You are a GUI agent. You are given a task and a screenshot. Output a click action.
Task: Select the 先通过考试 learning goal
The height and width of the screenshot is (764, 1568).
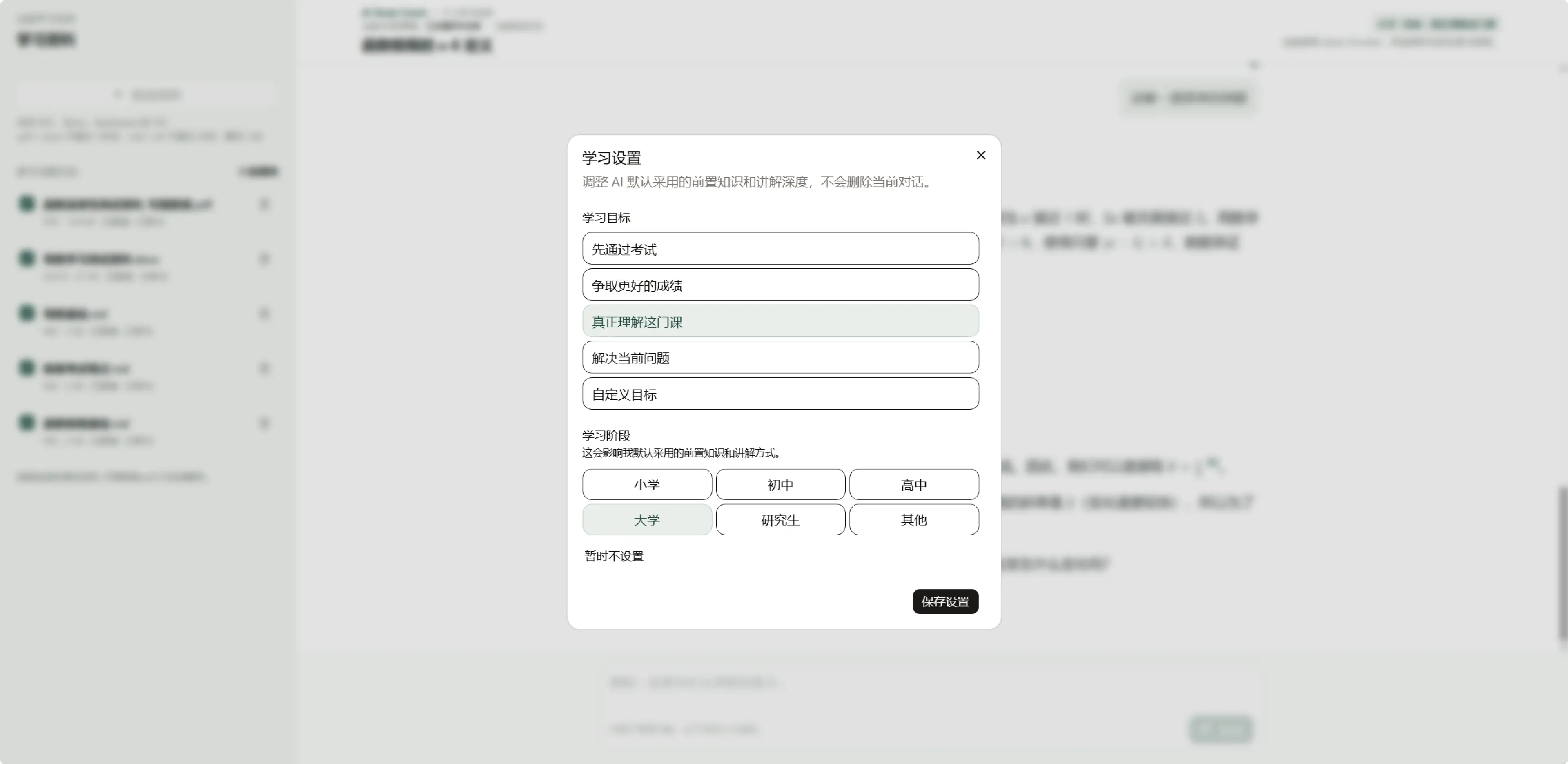780,248
